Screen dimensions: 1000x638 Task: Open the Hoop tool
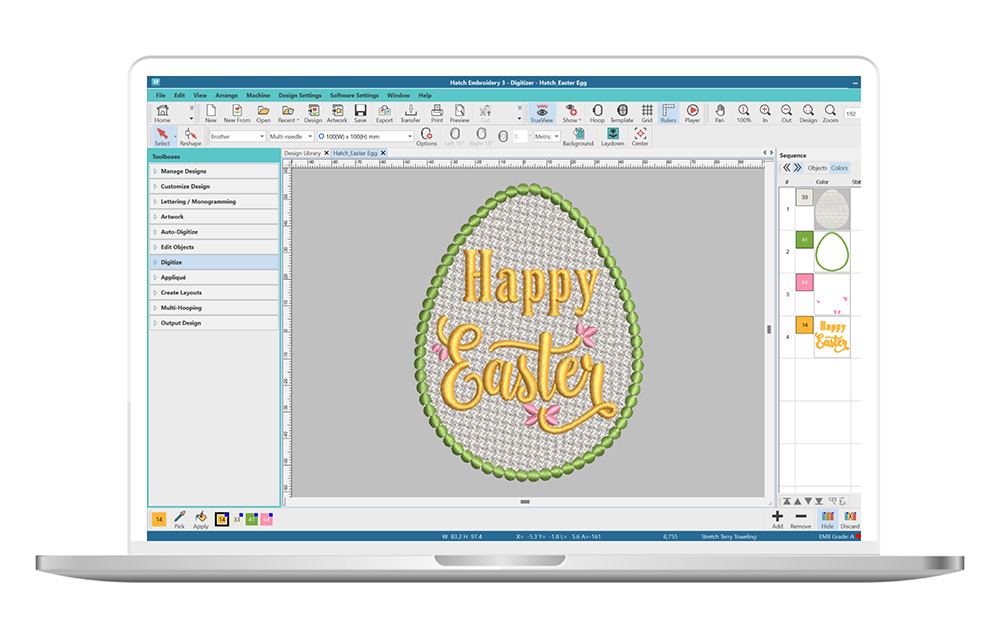click(597, 111)
